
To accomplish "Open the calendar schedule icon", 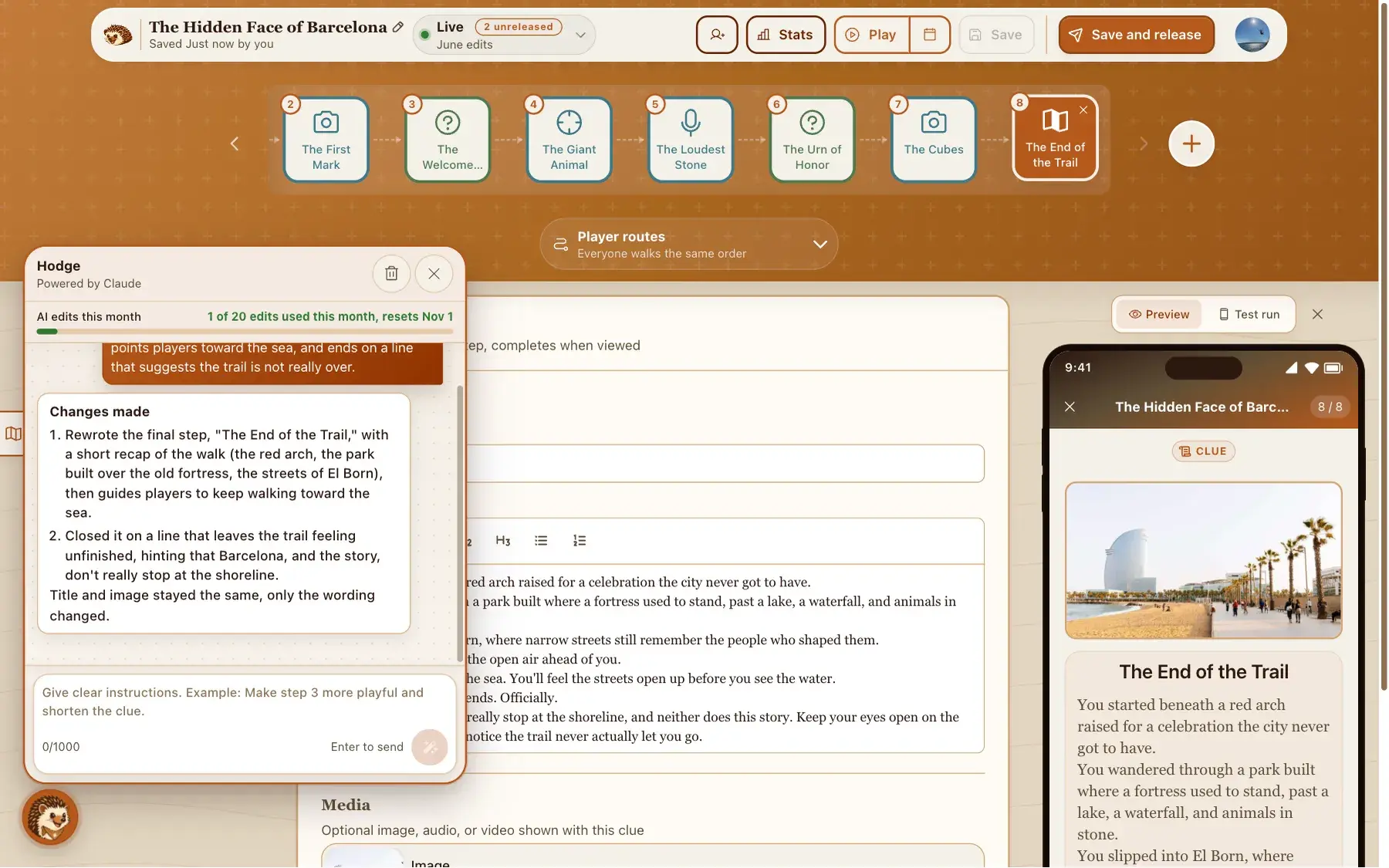I will [x=930, y=35].
